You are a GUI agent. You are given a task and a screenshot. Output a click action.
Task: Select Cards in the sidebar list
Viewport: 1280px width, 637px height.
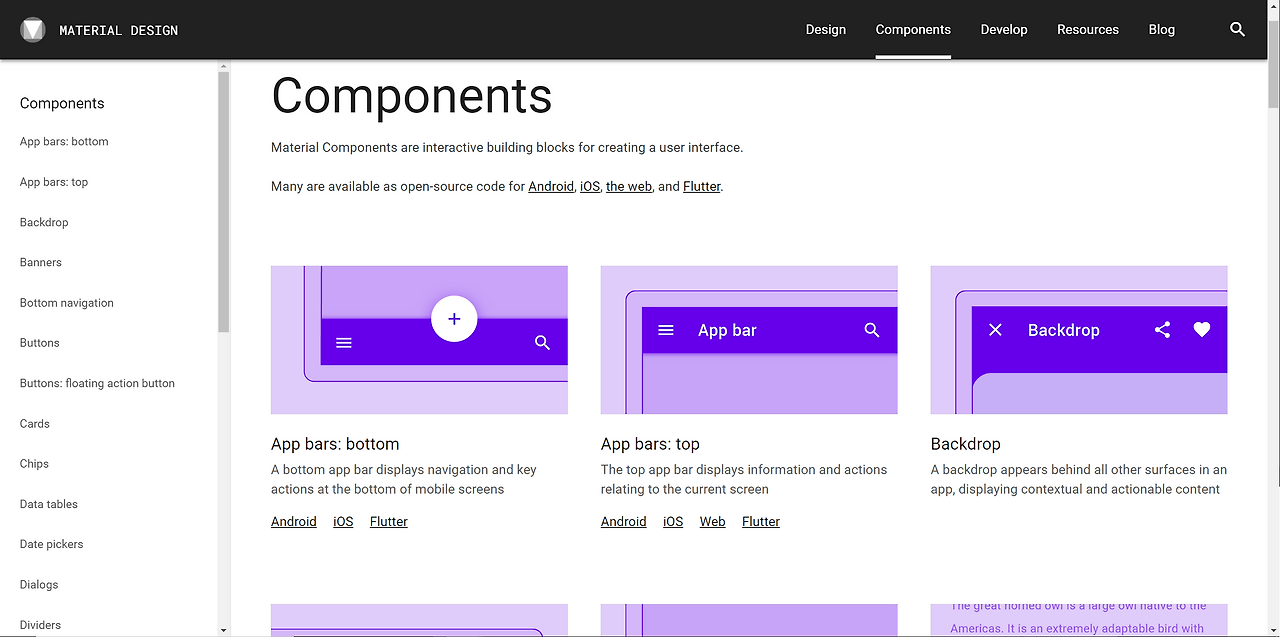[x=35, y=424]
